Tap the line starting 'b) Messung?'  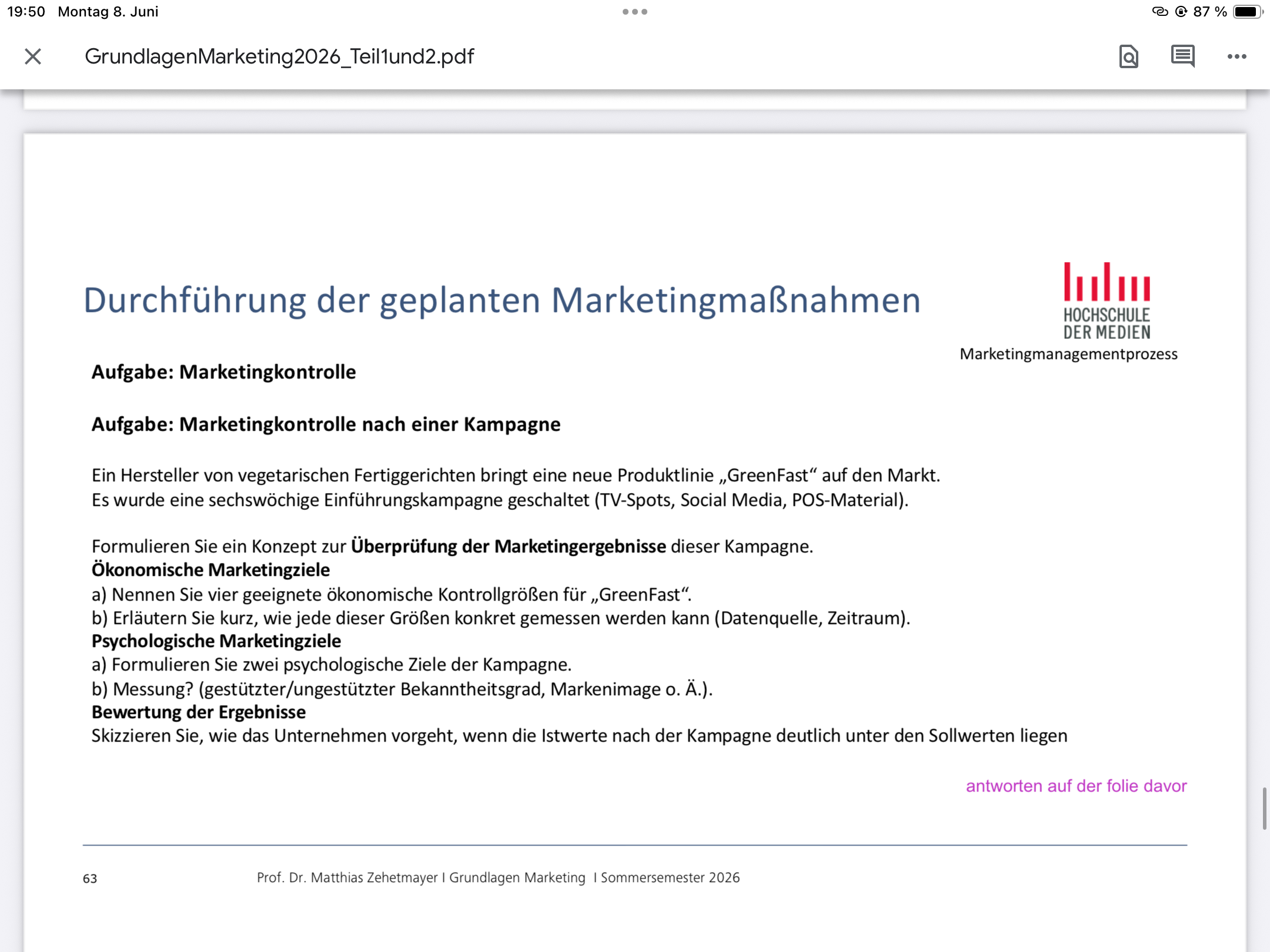click(402, 689)
